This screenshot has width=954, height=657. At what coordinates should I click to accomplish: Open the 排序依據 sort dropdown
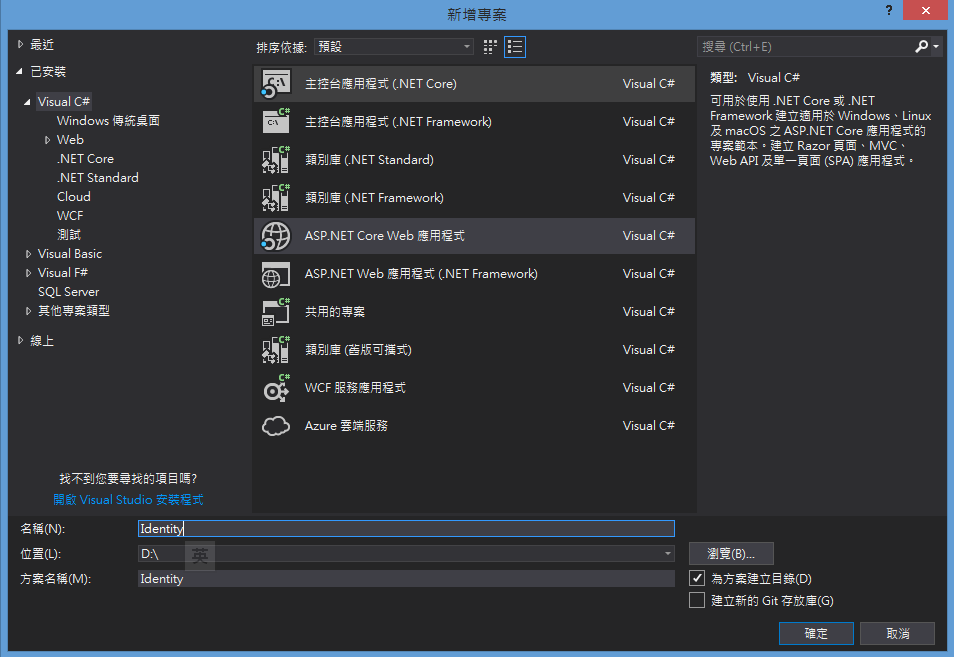[x=394, y=47]
